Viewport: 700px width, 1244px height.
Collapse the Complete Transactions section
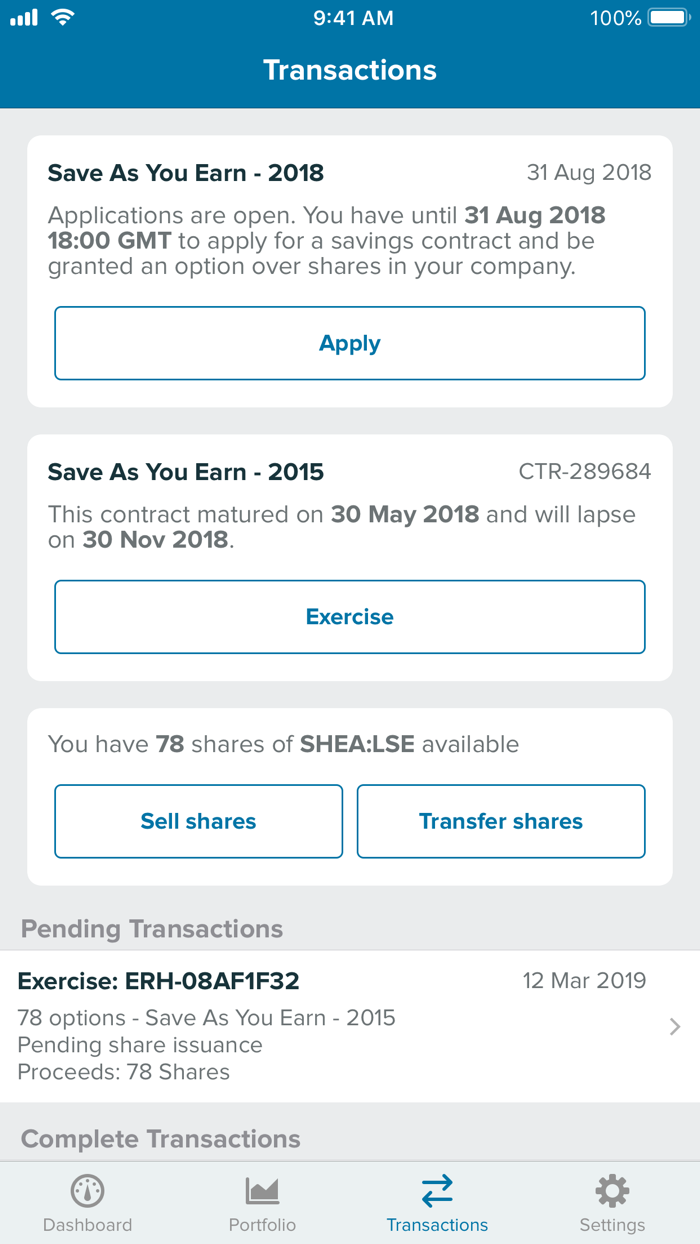click(x=160, y=1138)
